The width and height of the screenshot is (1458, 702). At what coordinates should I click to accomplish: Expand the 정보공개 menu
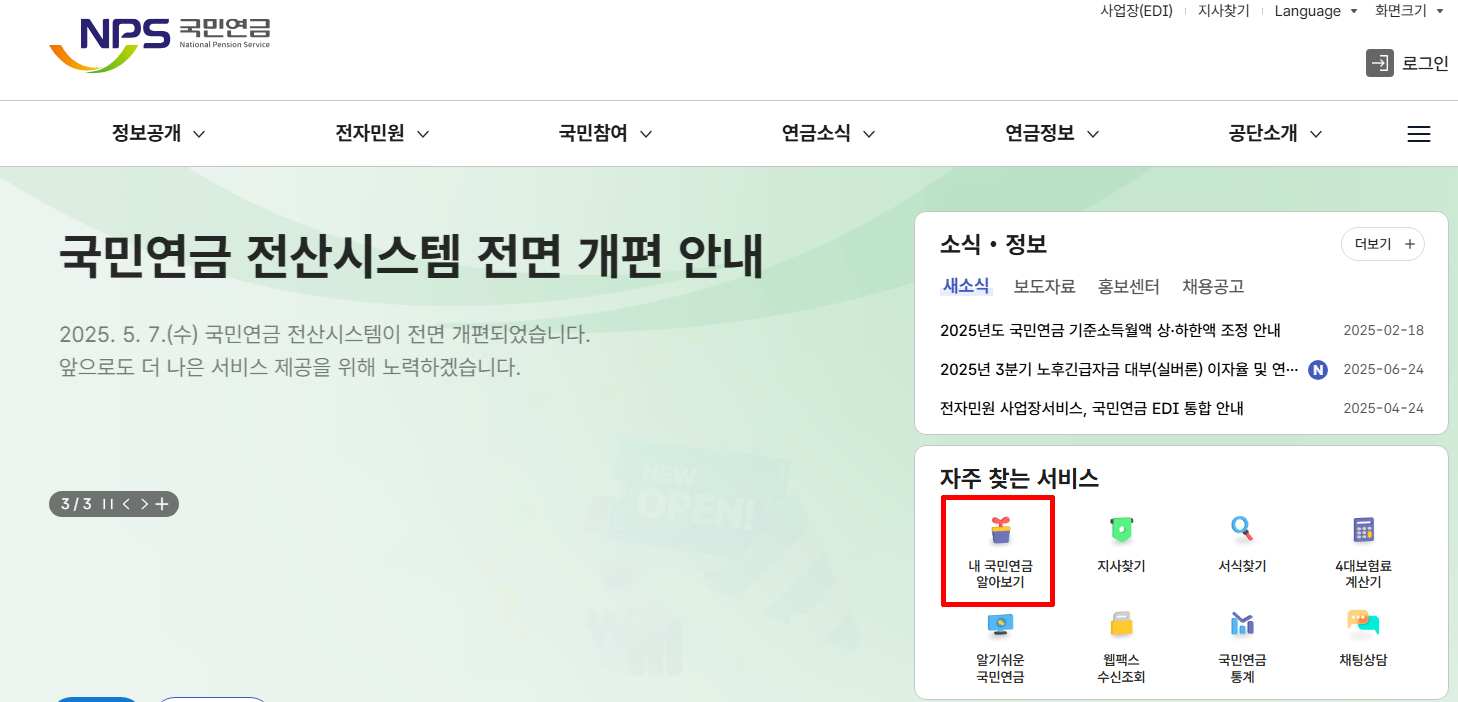[158, 133]
